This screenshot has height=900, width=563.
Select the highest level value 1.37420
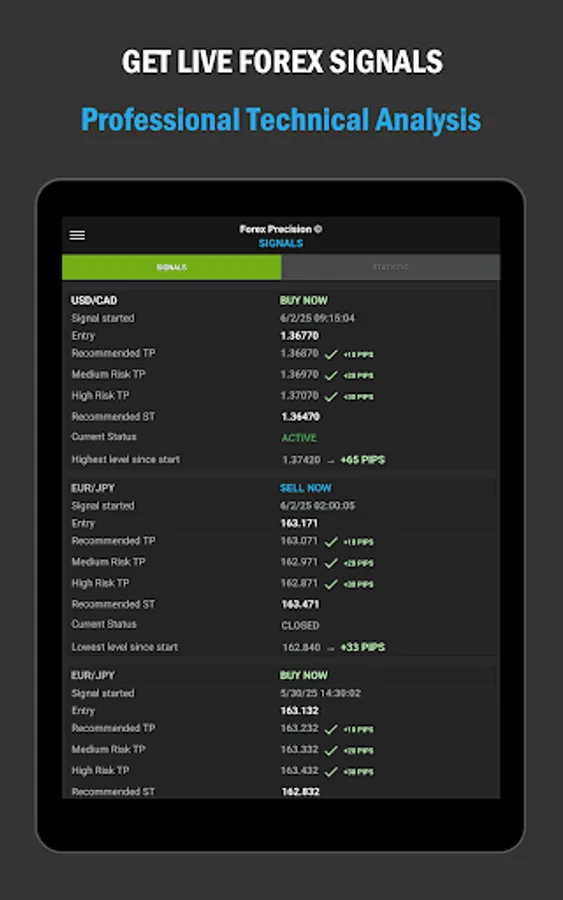click(301, 460)
